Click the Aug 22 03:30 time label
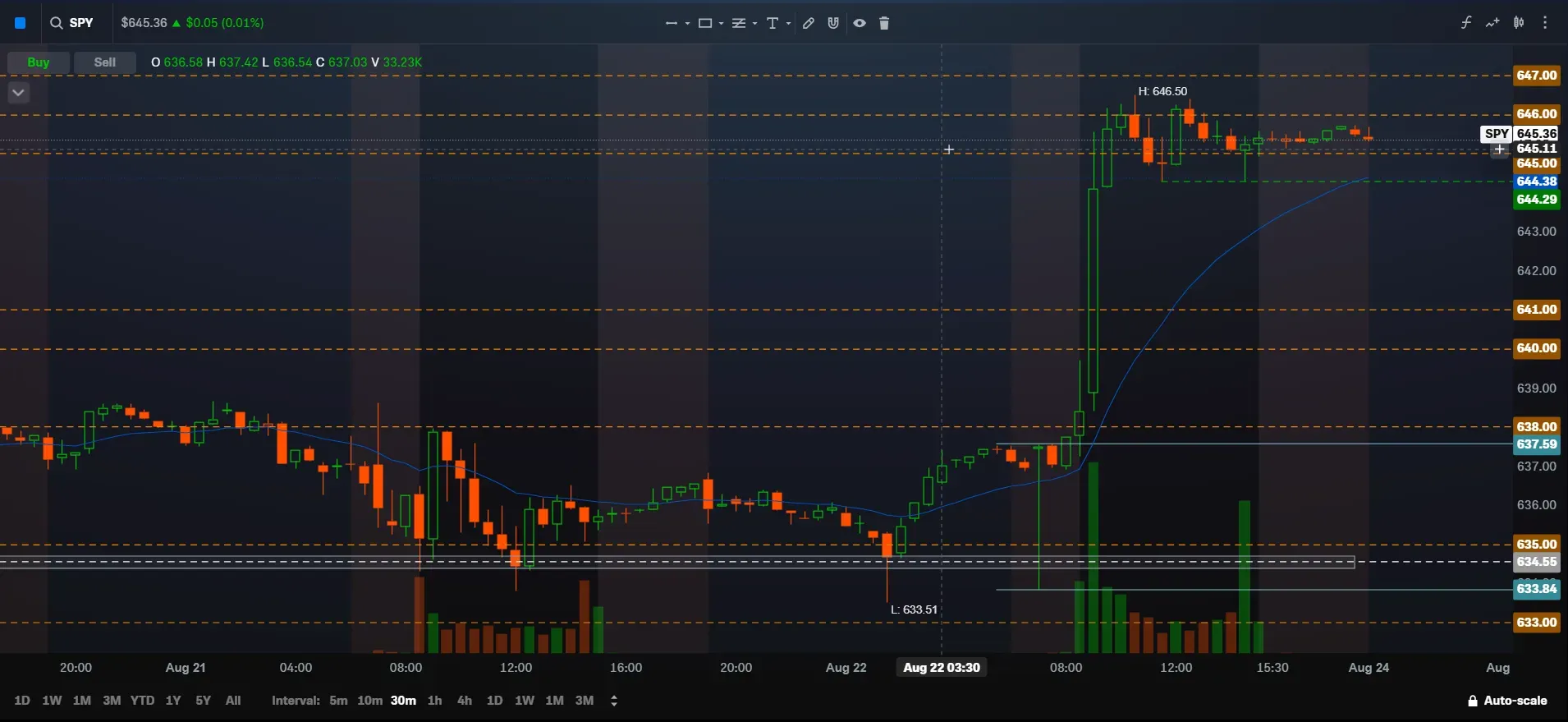This screenshot has height=722, width=1568. tap(942, 668)
